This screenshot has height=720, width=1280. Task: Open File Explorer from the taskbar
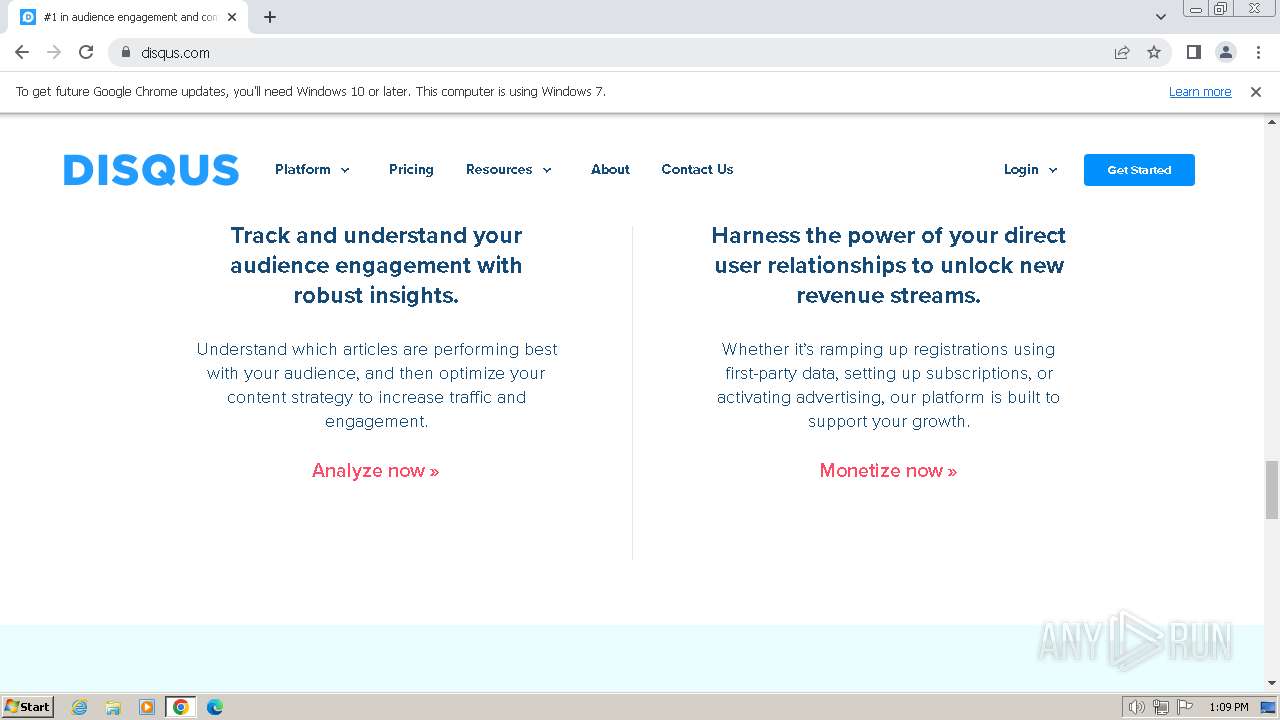(x=113, y=707)
